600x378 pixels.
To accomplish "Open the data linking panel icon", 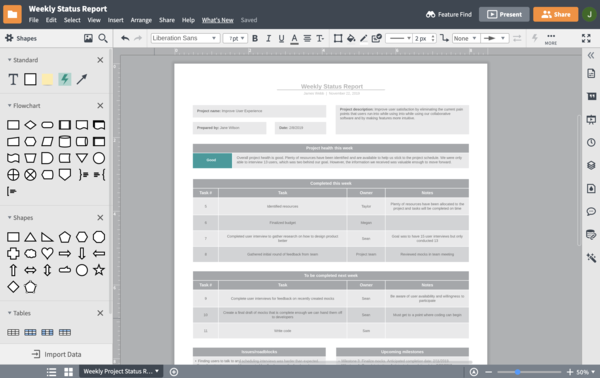I will tap(591, 235).
